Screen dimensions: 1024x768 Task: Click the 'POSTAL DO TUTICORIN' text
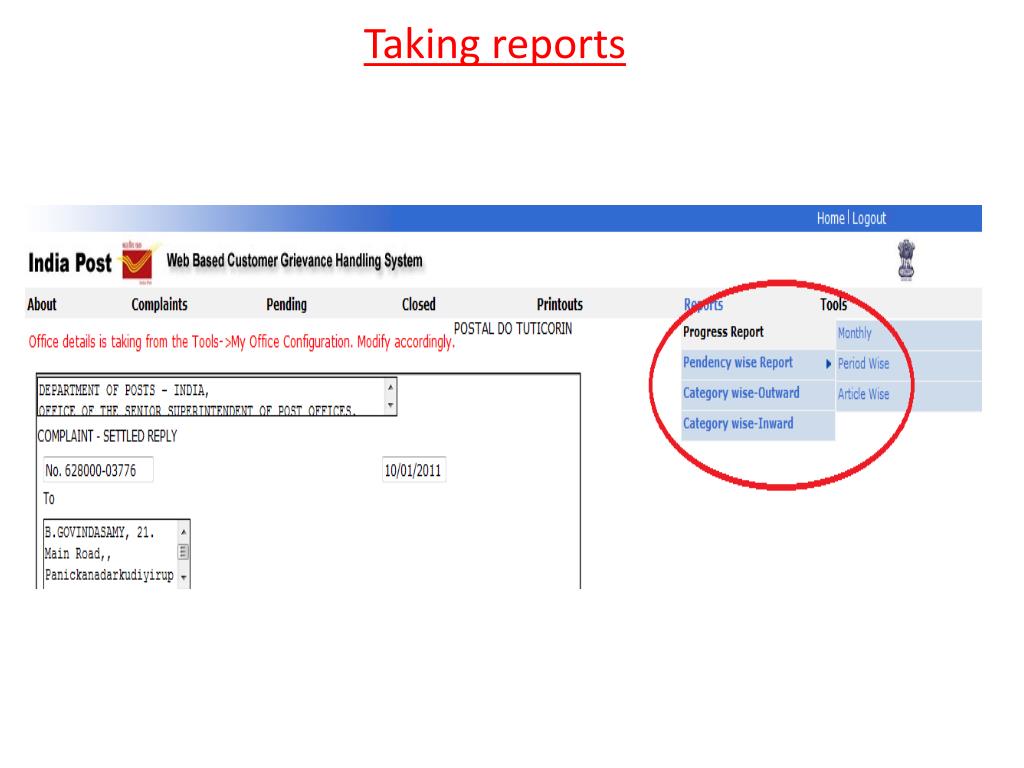[513, 329]
